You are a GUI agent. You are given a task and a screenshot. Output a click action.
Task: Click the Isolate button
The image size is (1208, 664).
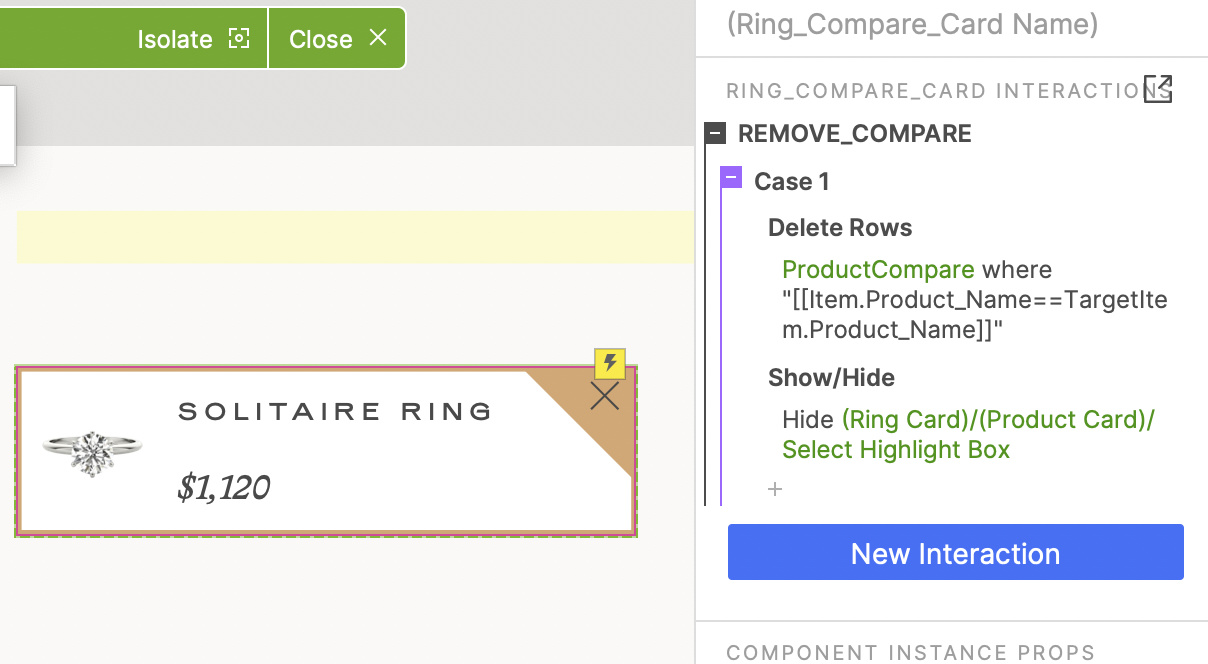pos(193,39)
